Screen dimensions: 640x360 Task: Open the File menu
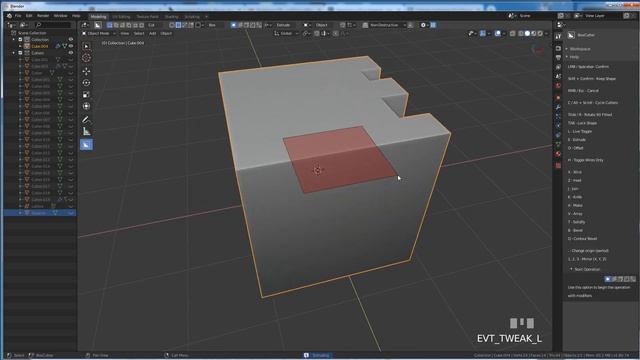[x=18, y=16]
